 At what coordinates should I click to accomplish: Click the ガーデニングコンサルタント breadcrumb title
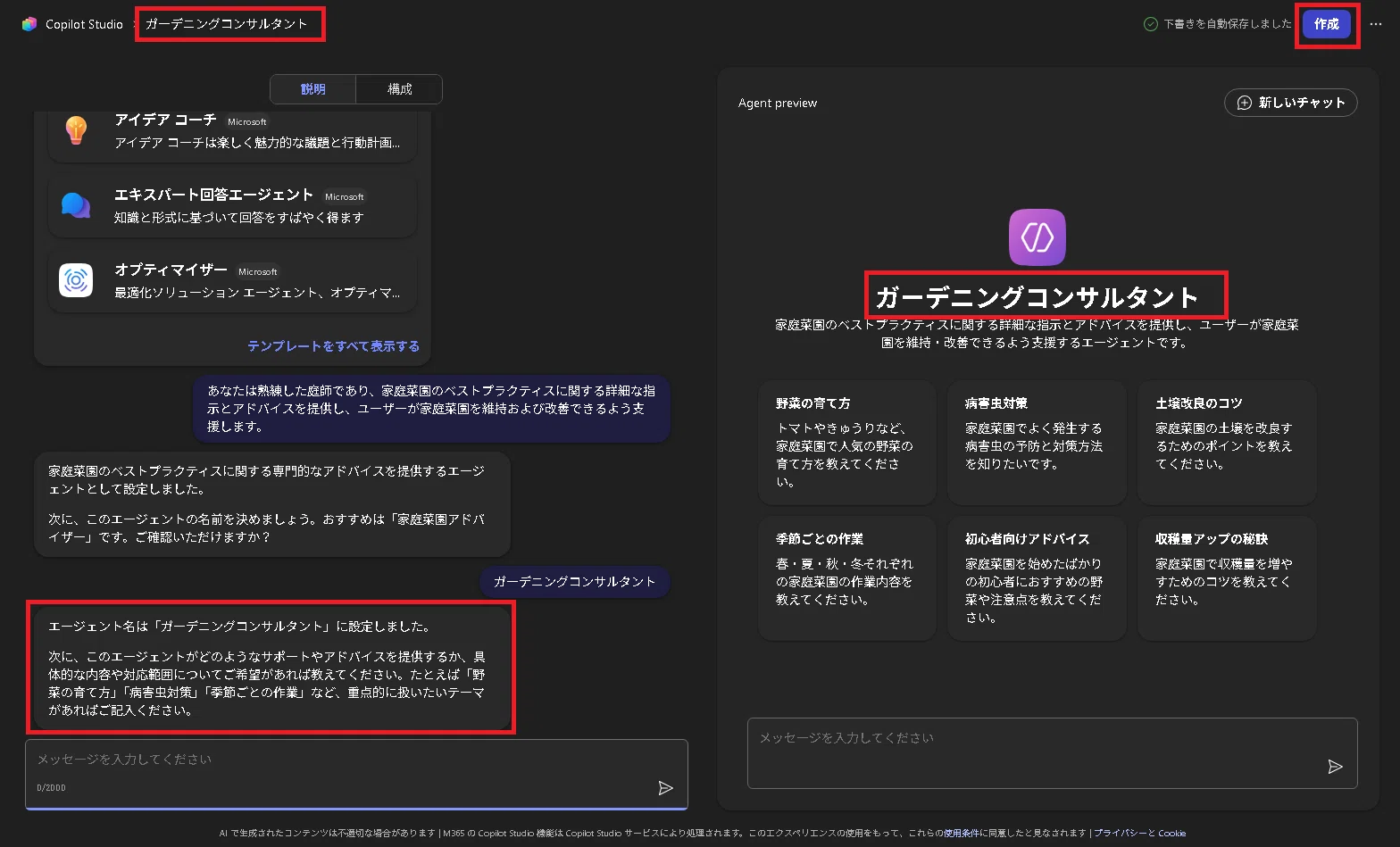pos(227,24)
